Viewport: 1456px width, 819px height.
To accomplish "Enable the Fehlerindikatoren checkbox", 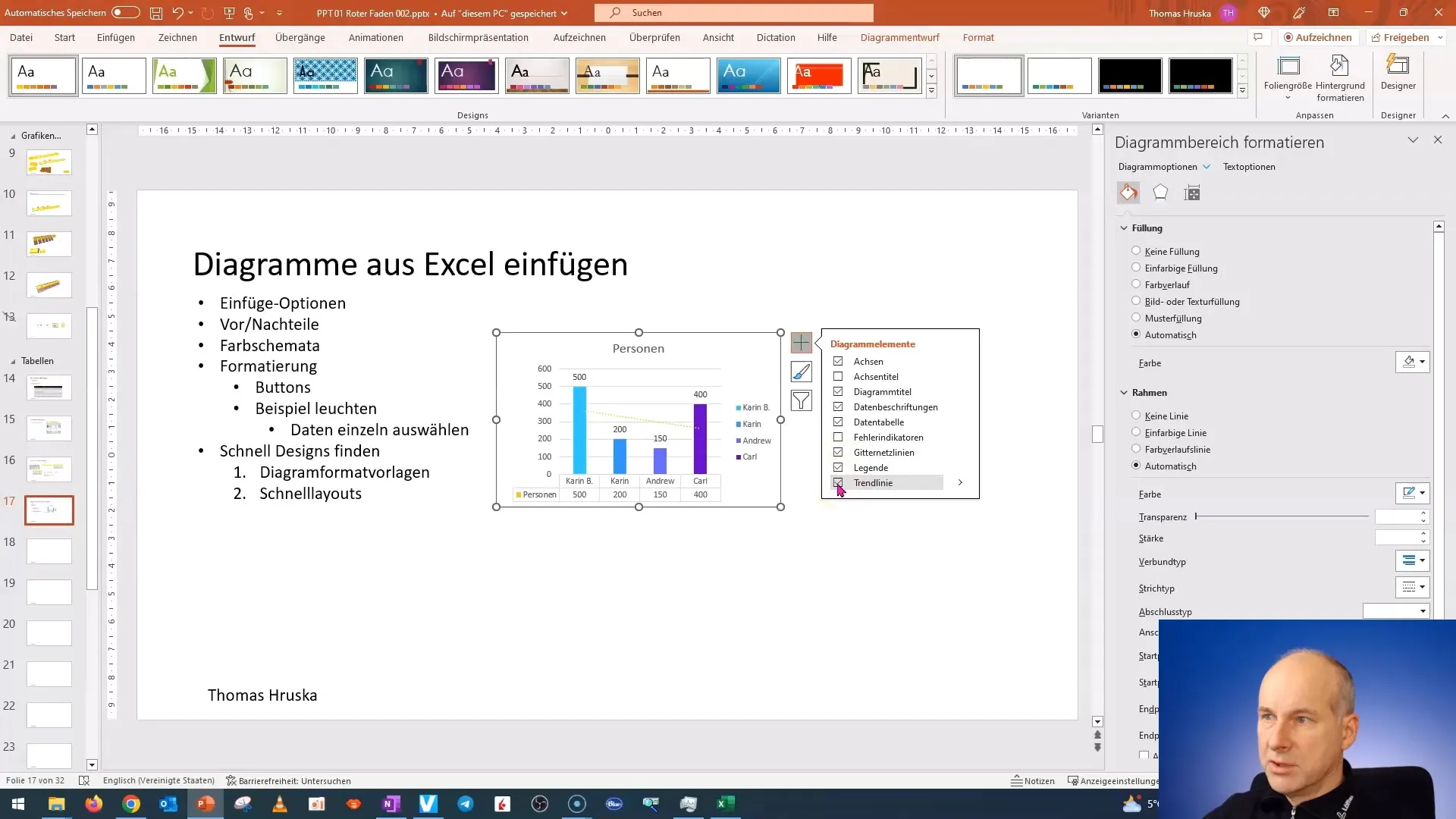I will click(838, 437).
